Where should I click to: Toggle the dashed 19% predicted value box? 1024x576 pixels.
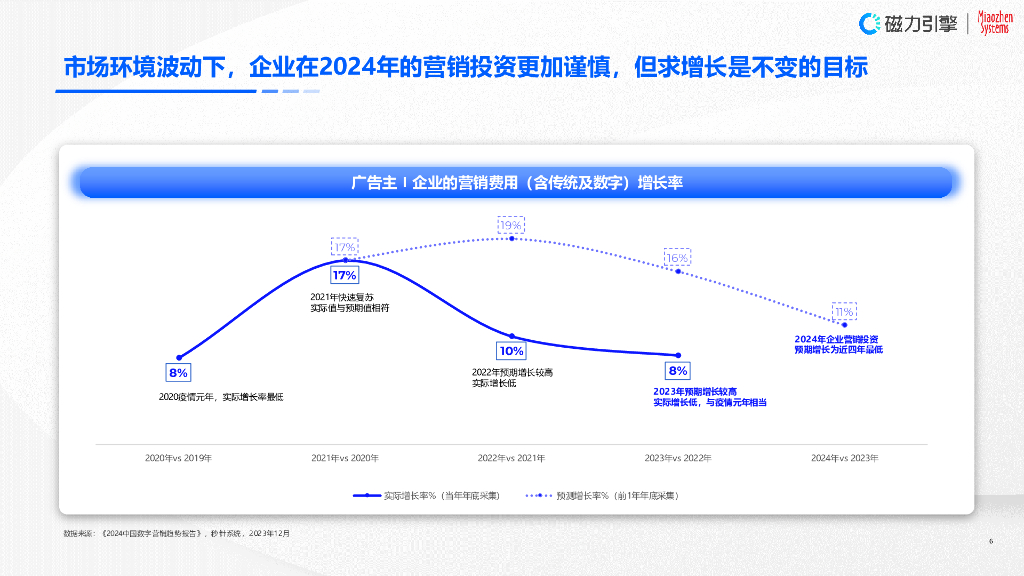click(x=512, y=227)
